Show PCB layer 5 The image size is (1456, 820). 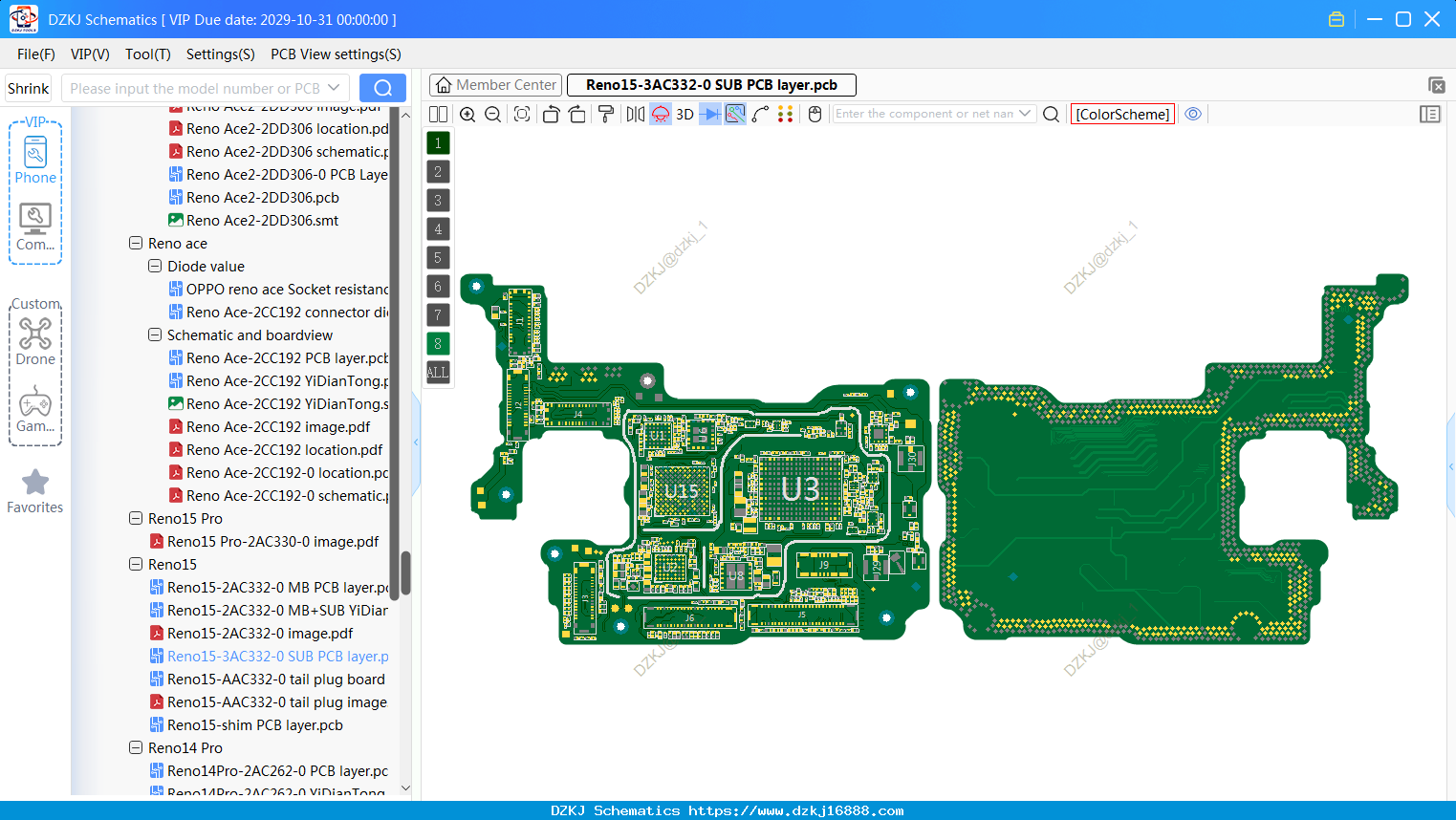[x=438, y=257]
